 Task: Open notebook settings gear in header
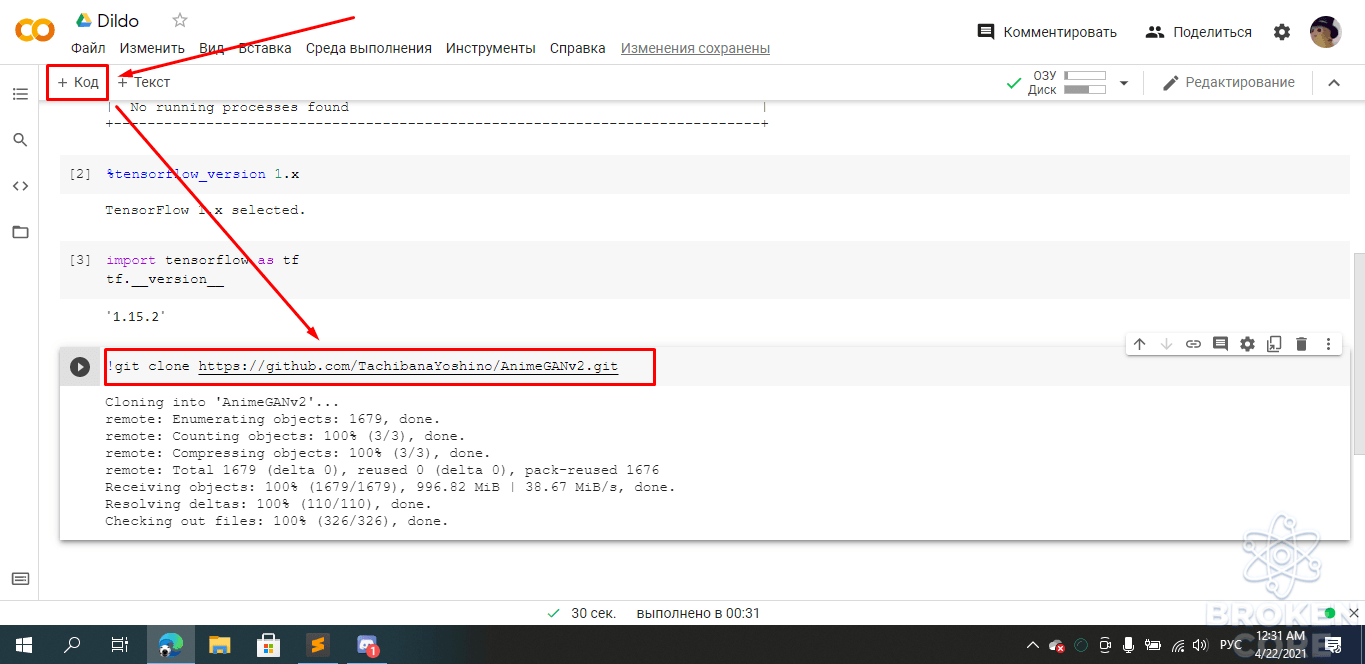click(x=1282, y=32)
